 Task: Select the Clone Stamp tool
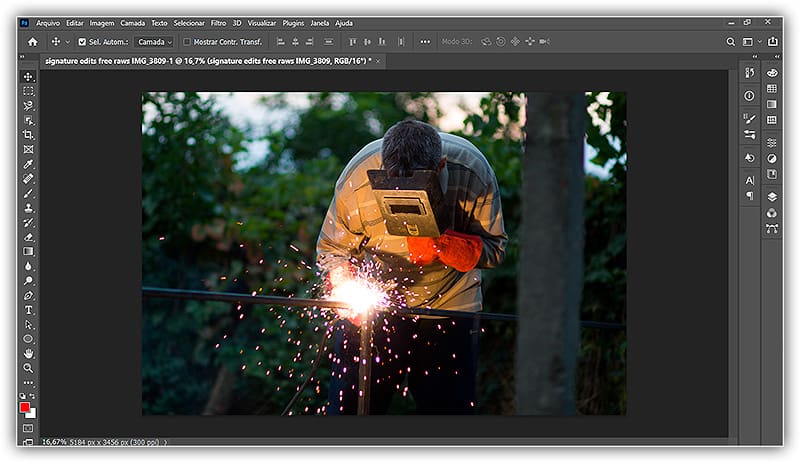coord(28,208)
